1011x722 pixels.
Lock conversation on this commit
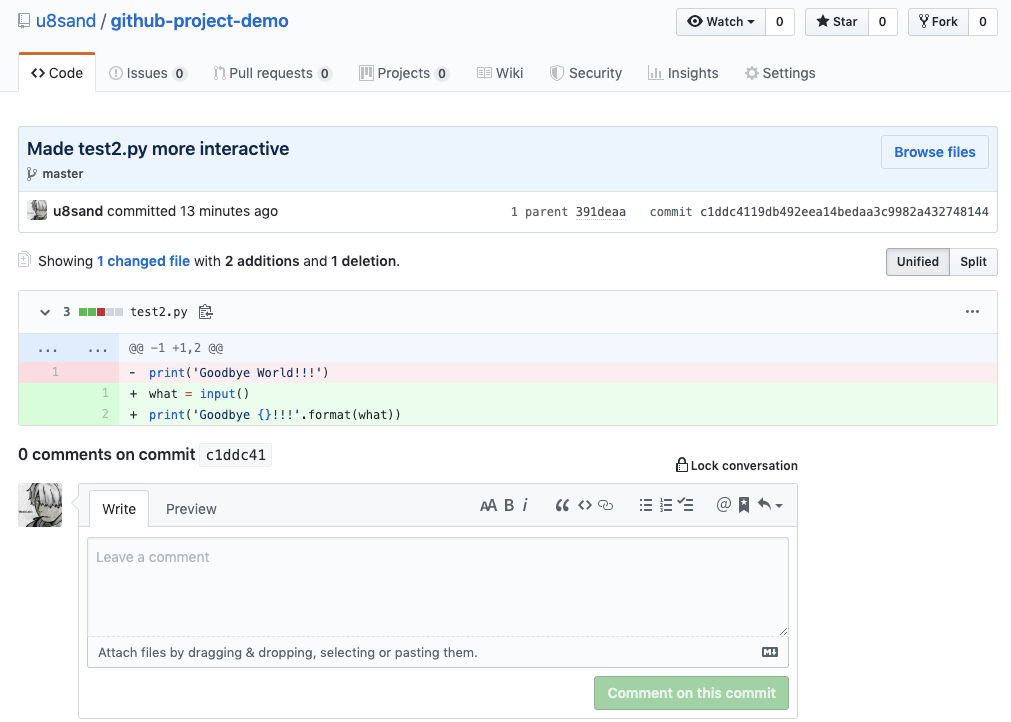pos(737,466)
